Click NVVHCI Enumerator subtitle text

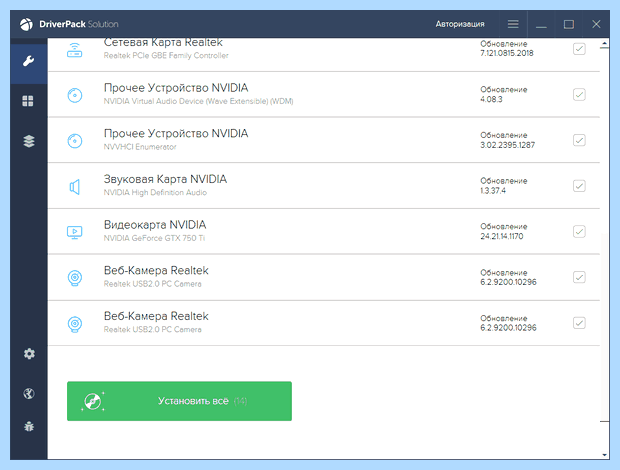coord(140,147)
